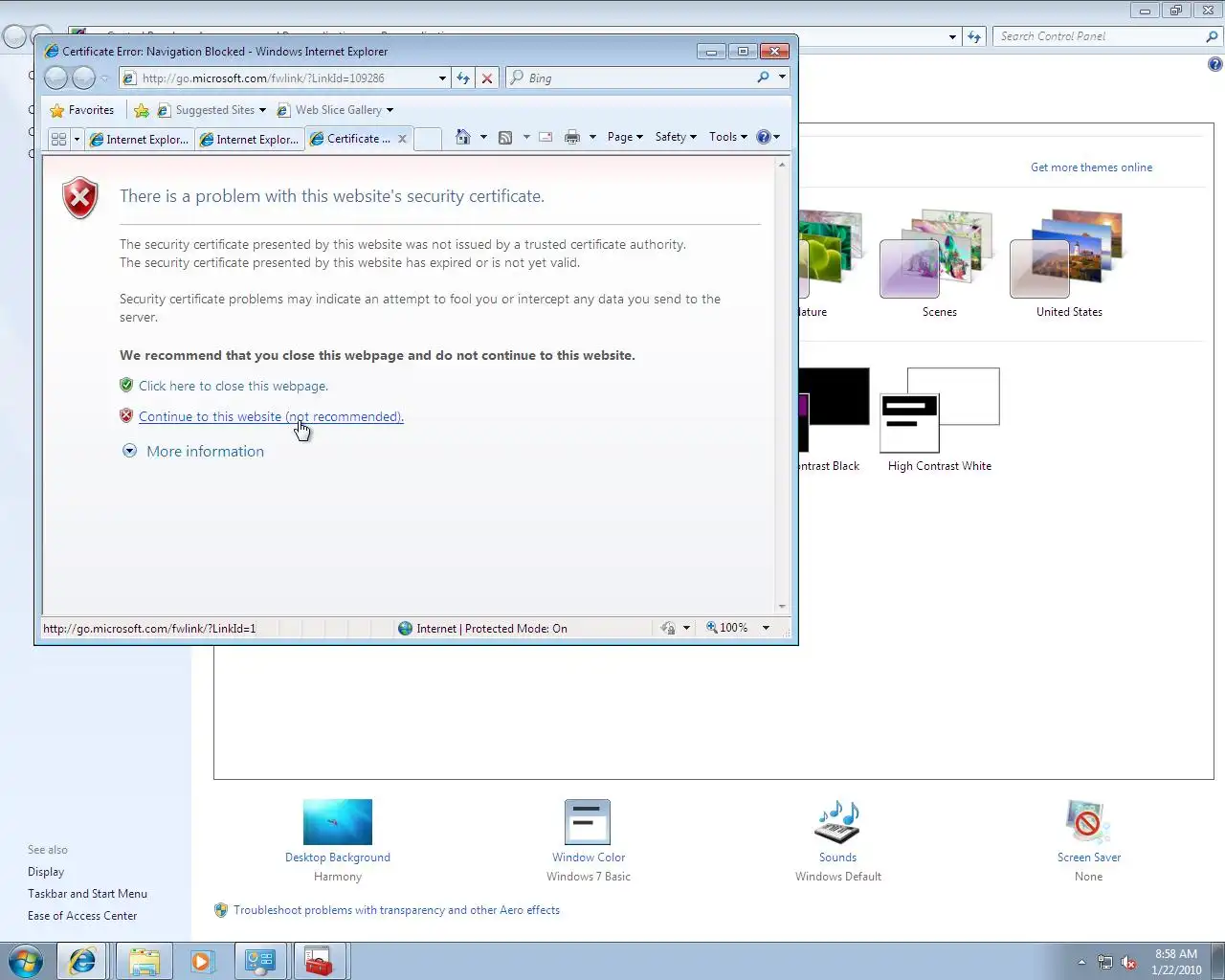Open Get more themes online link
1225x980 pixels.
[x=1091, y=167]
